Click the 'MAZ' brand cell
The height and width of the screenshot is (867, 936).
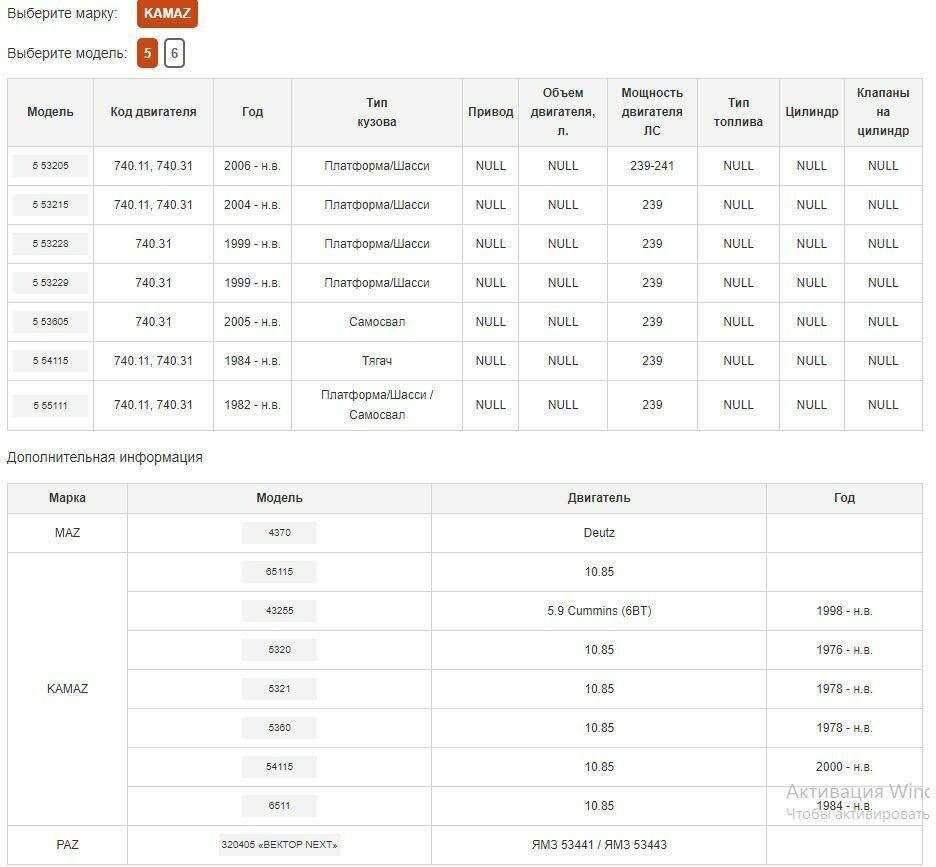[x=67, y=533]
